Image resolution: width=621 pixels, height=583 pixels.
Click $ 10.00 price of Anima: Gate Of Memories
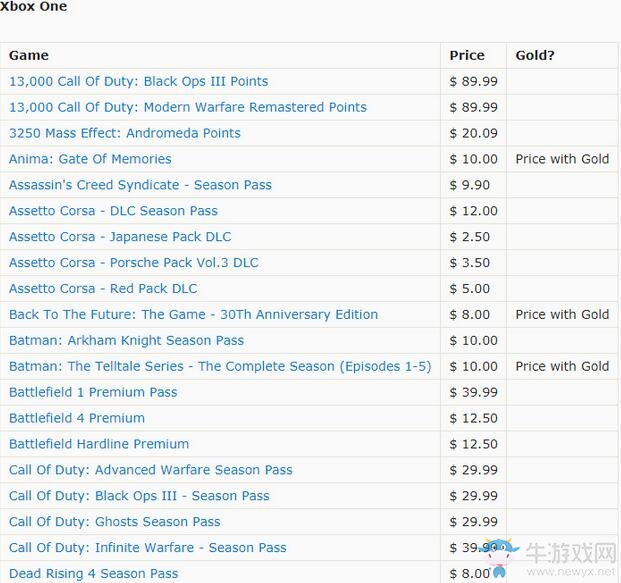[x=474, y=159]
